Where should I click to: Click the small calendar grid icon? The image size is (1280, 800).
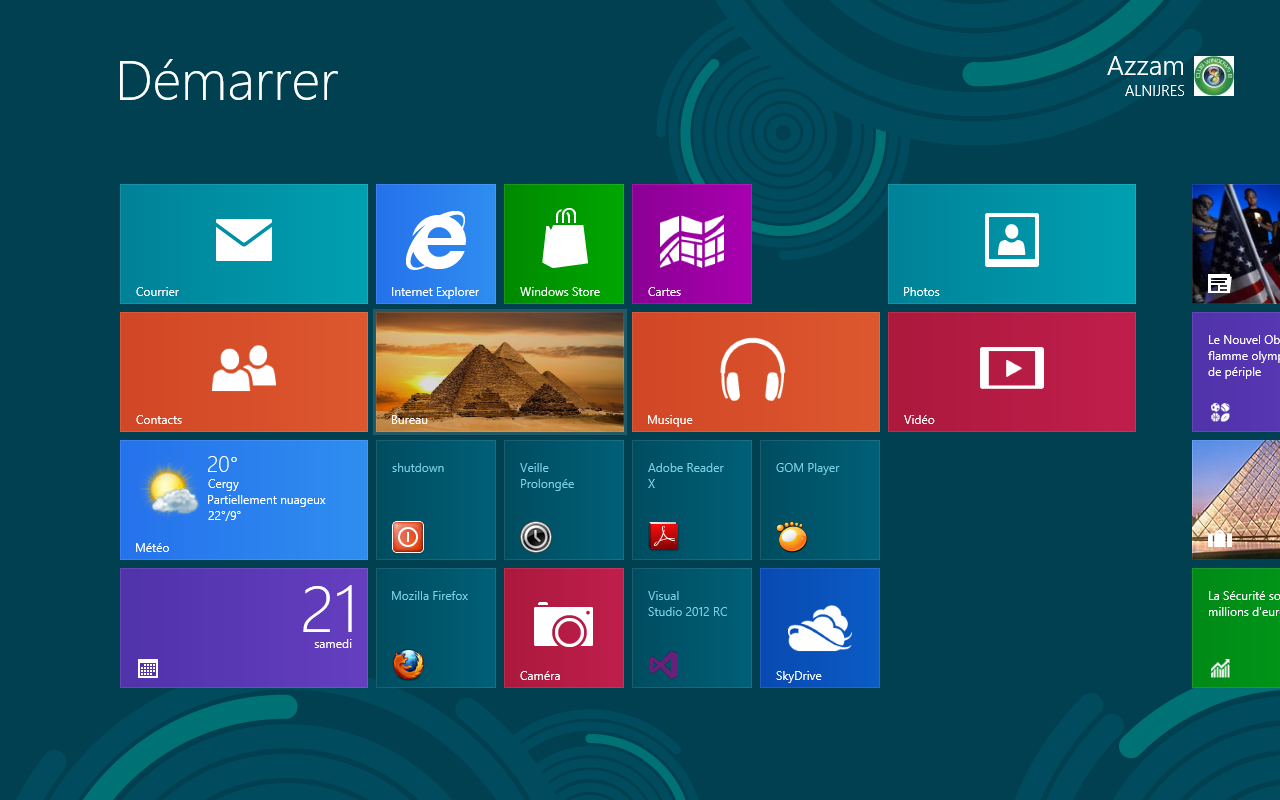148,669
